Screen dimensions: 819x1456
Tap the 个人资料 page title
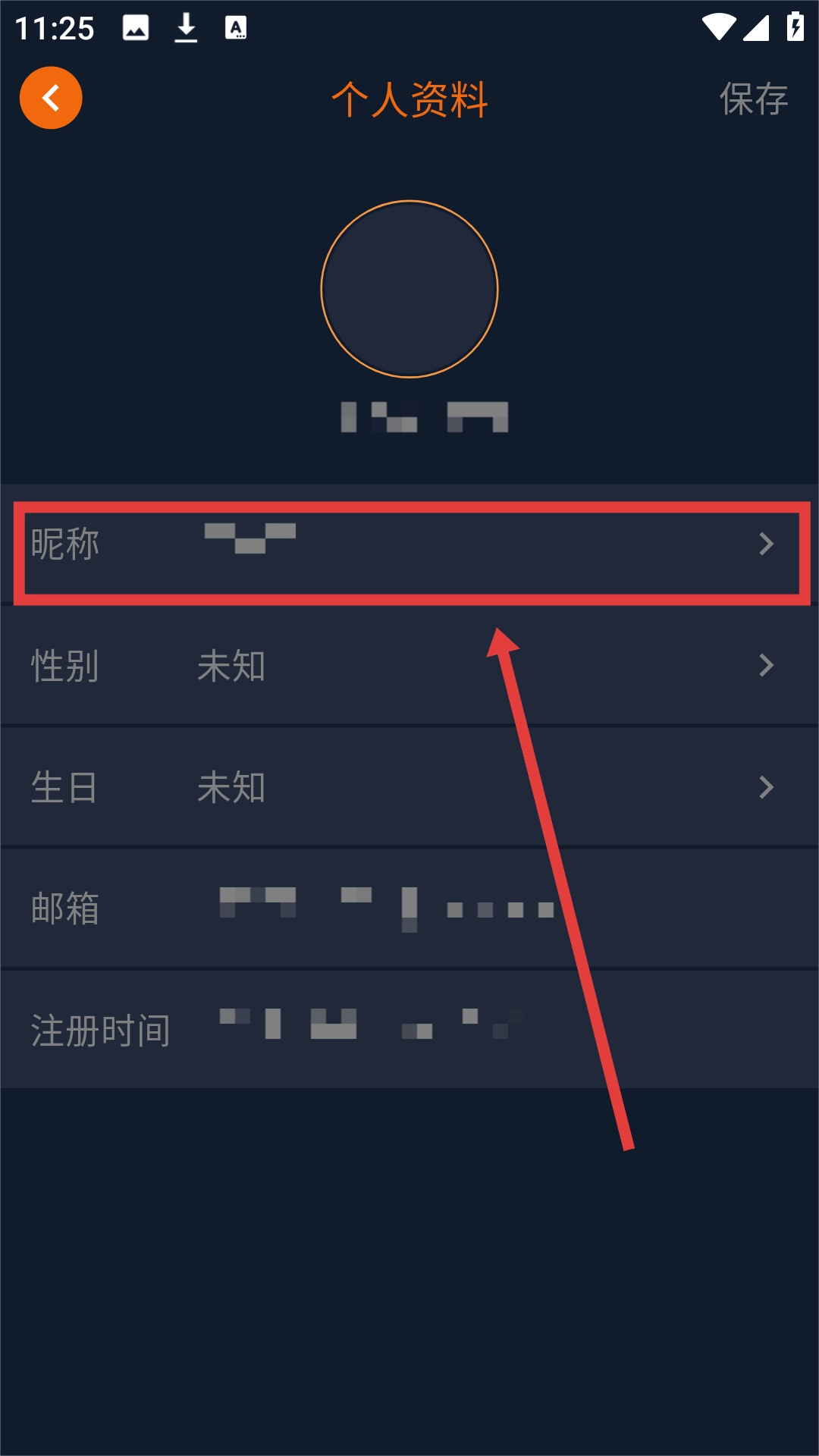coord(409,99)
